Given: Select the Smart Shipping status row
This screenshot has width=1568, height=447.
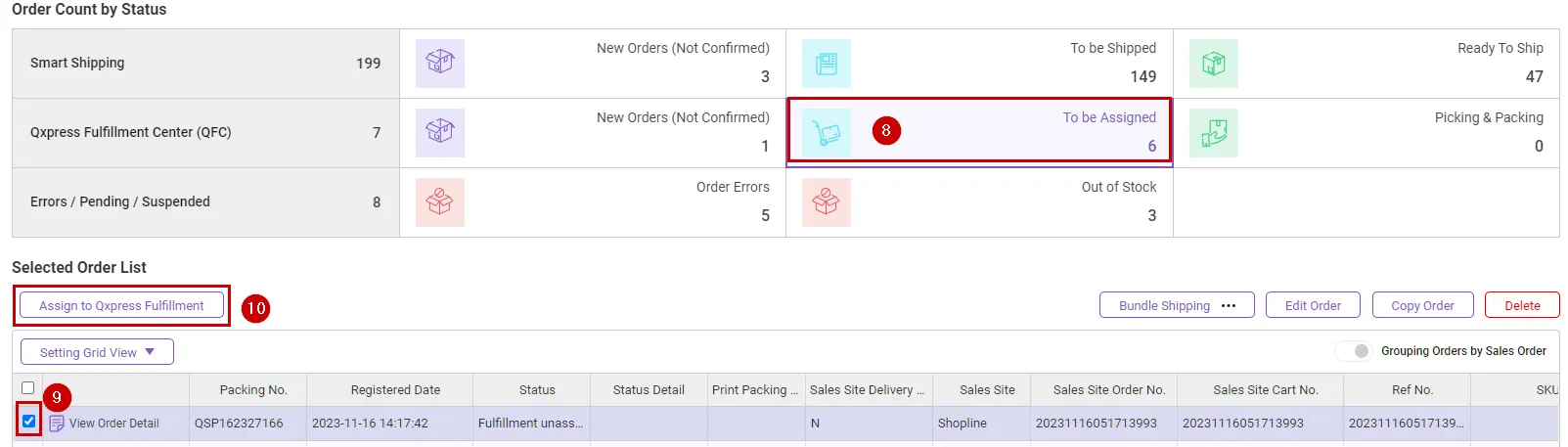Looking at the screenshot, I should coord(205,64).
